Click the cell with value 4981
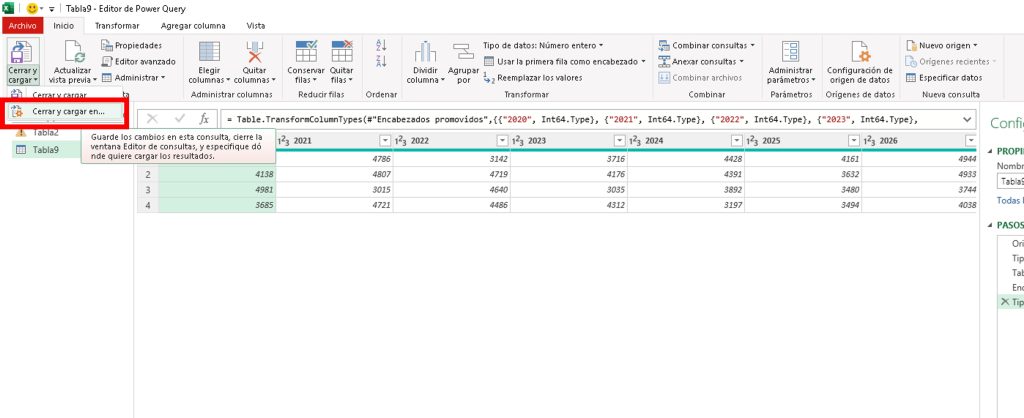This screenshot has height=418, width=1024. (x=217, y=190)
